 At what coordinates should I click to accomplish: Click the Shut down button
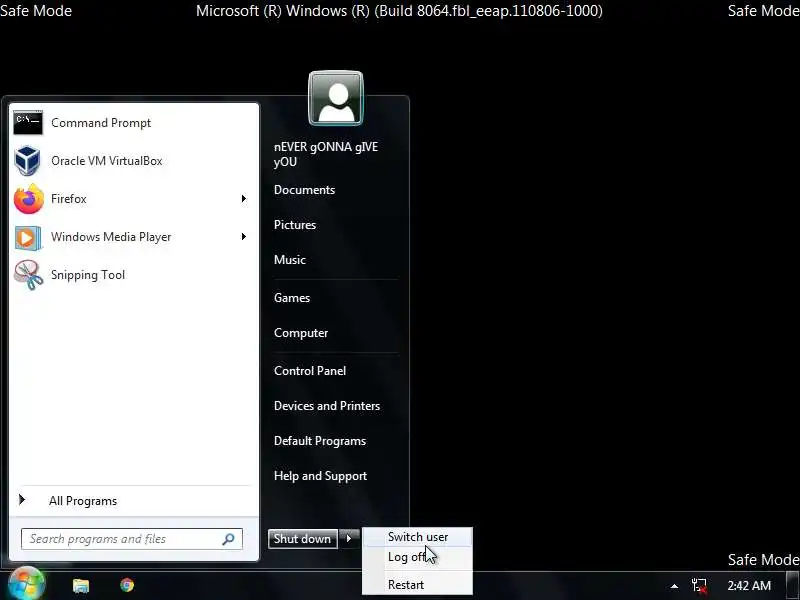click(303, 539)
